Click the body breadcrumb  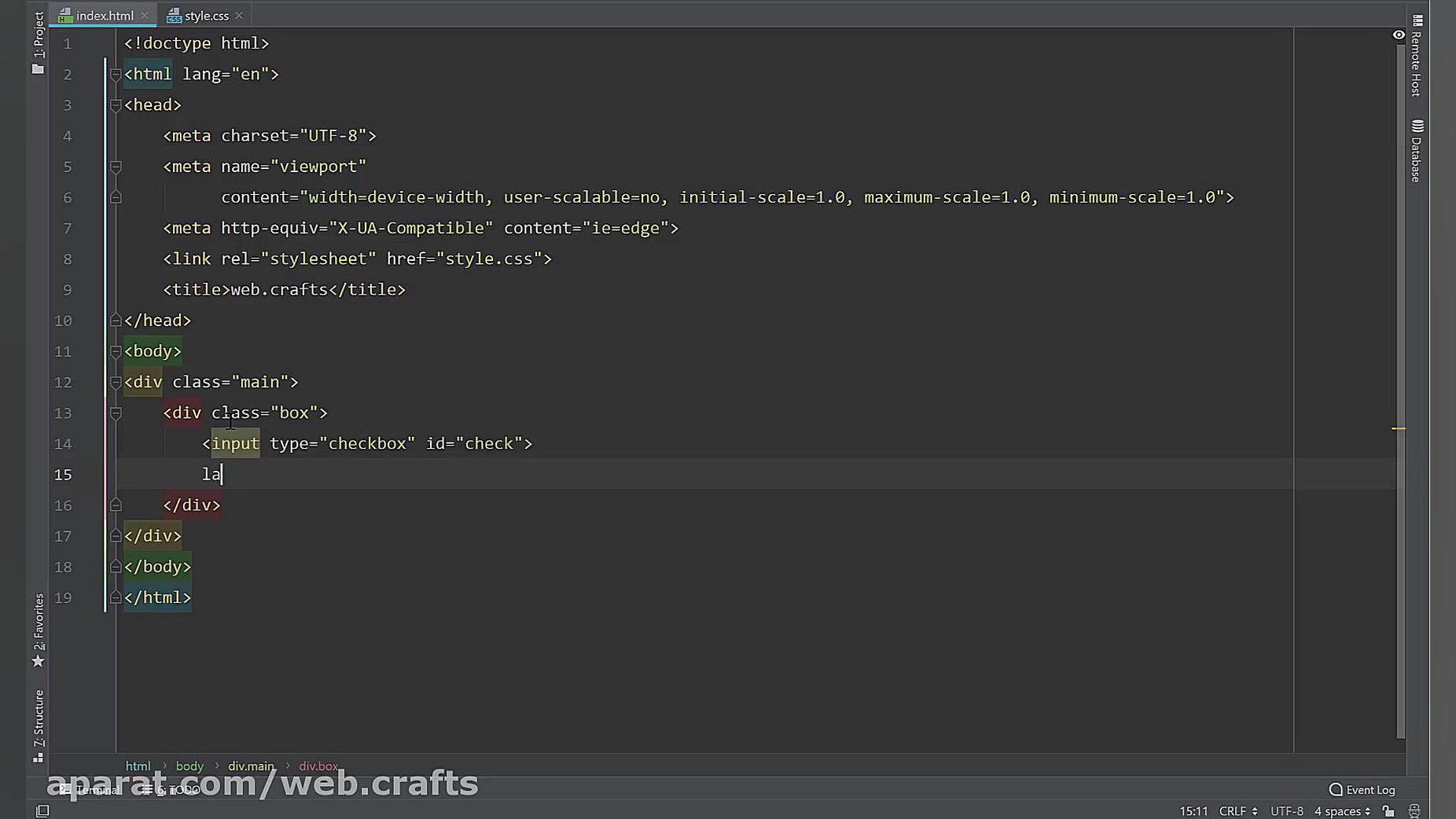[x=189, y=766]
